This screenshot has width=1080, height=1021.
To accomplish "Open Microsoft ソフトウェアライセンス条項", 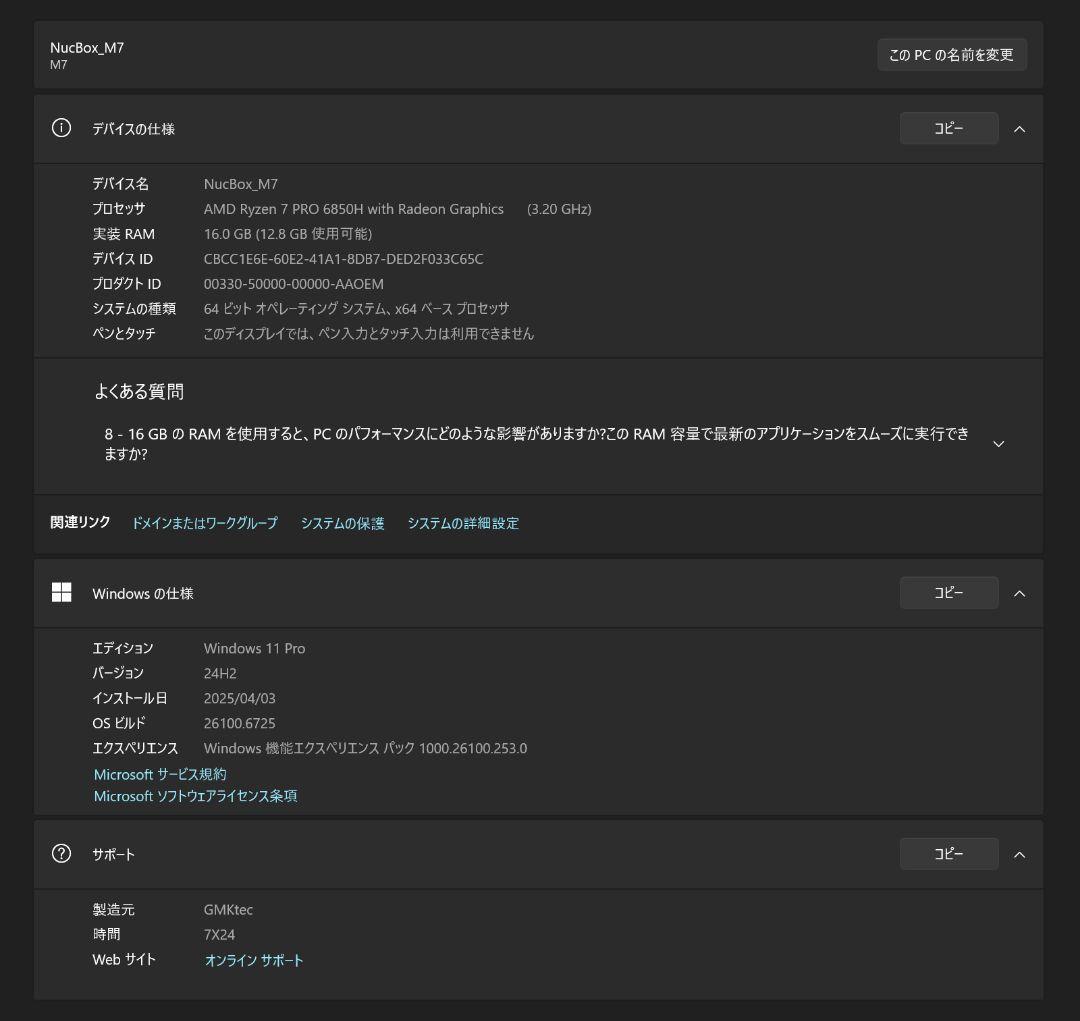I will (x=194, y=796).
